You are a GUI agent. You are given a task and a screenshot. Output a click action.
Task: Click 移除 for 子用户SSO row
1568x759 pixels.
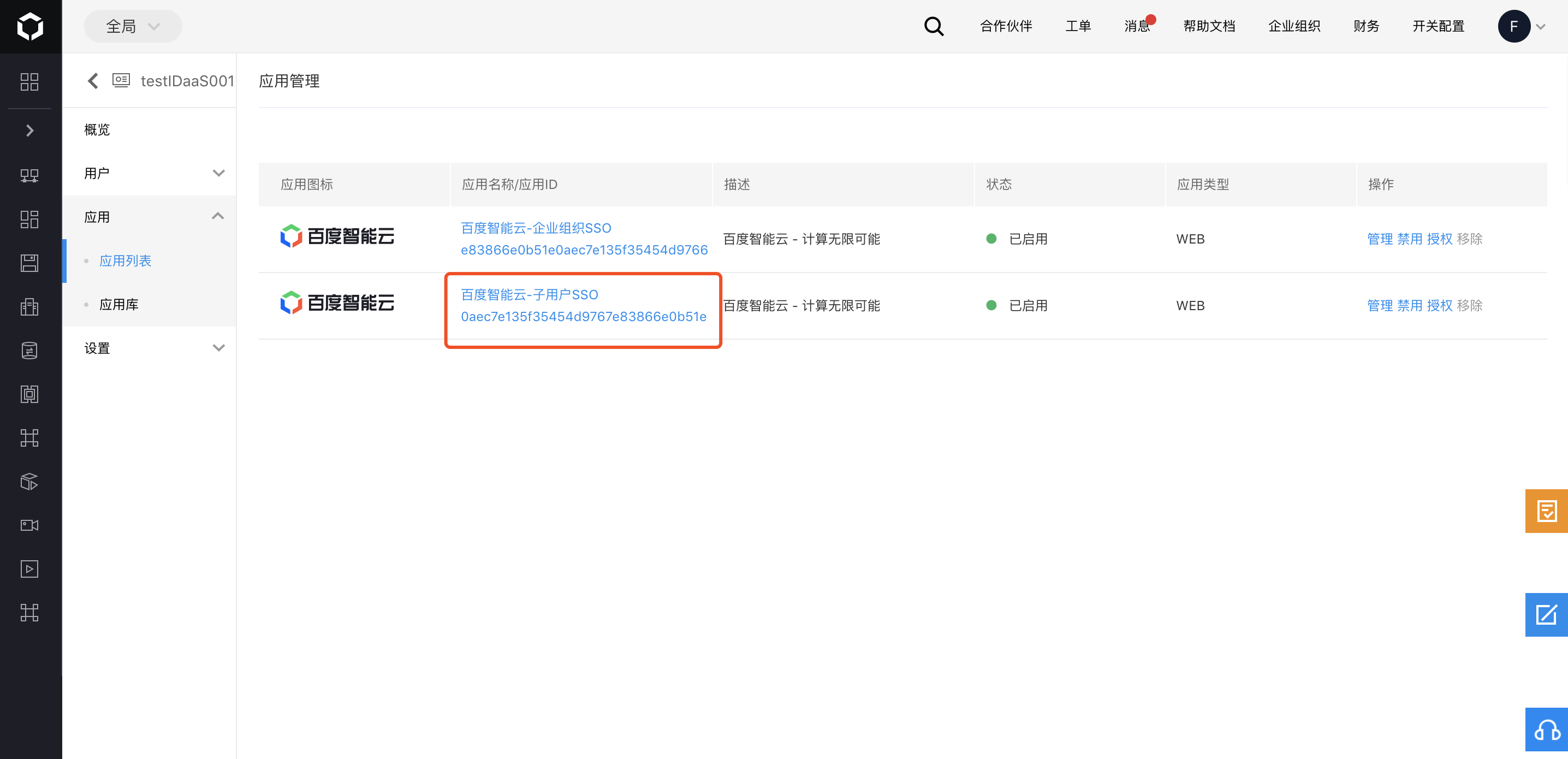tap(1469, 306)
